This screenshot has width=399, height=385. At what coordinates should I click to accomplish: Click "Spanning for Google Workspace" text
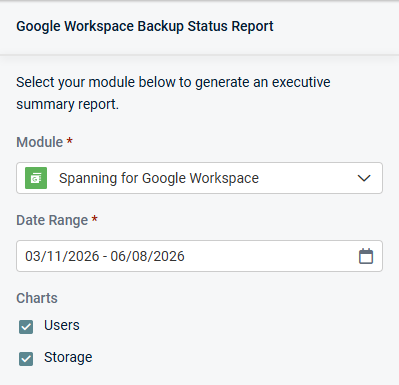[159, 178]
